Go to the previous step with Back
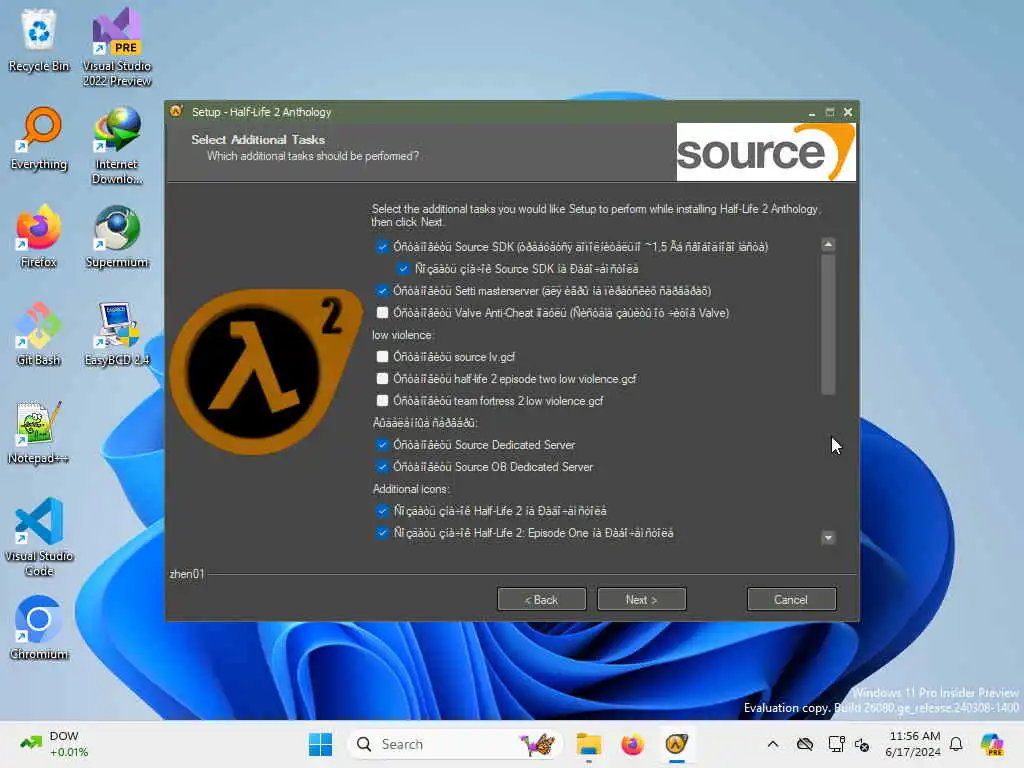This screenshot has width=1024, height=768. click(x=541, y=600)
